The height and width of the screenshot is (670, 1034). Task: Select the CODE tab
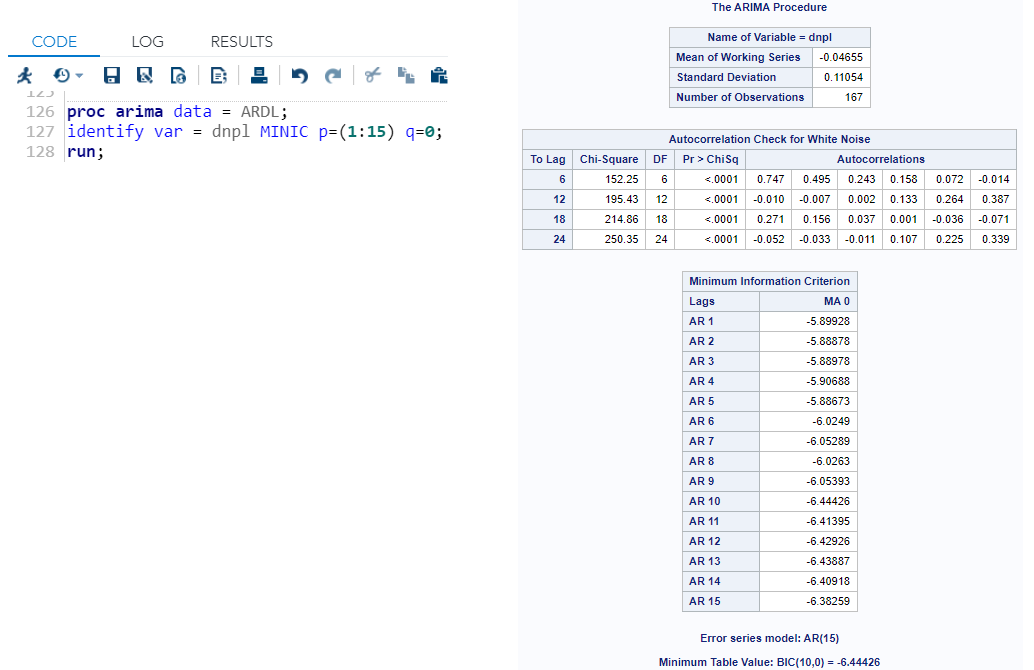[x=54, y=42]
